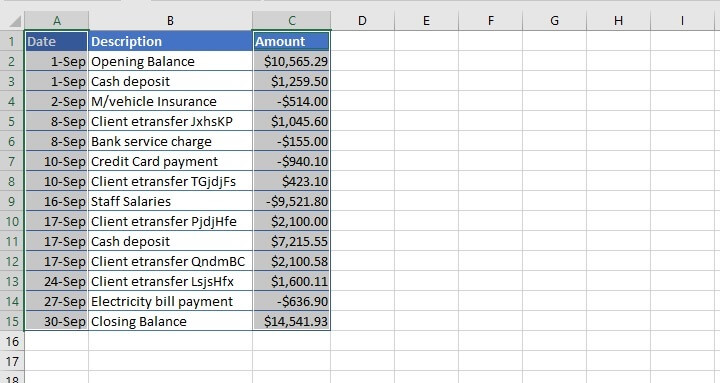Select the Cash deposit cell in row 11
This screenshot has height=383, width=720.
170,242
